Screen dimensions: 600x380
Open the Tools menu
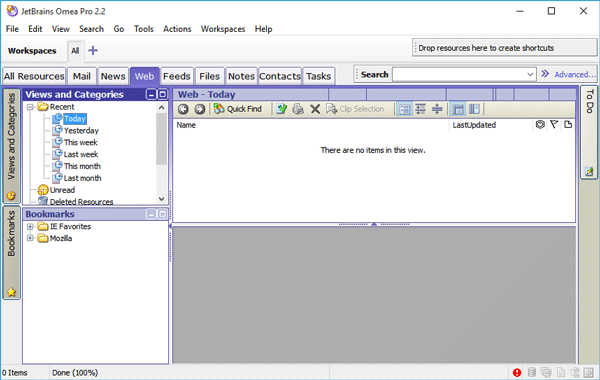(143, 29)
